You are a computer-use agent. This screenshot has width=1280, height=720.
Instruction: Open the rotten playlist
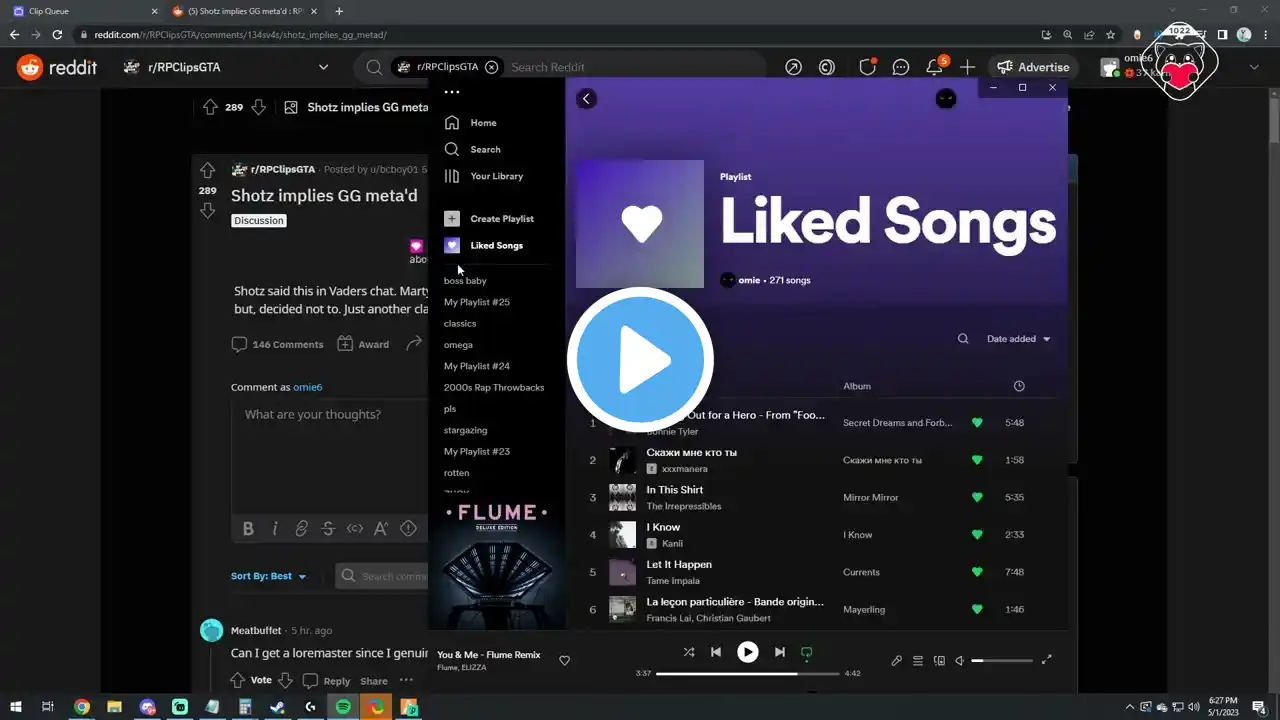(x=456, y=473)
